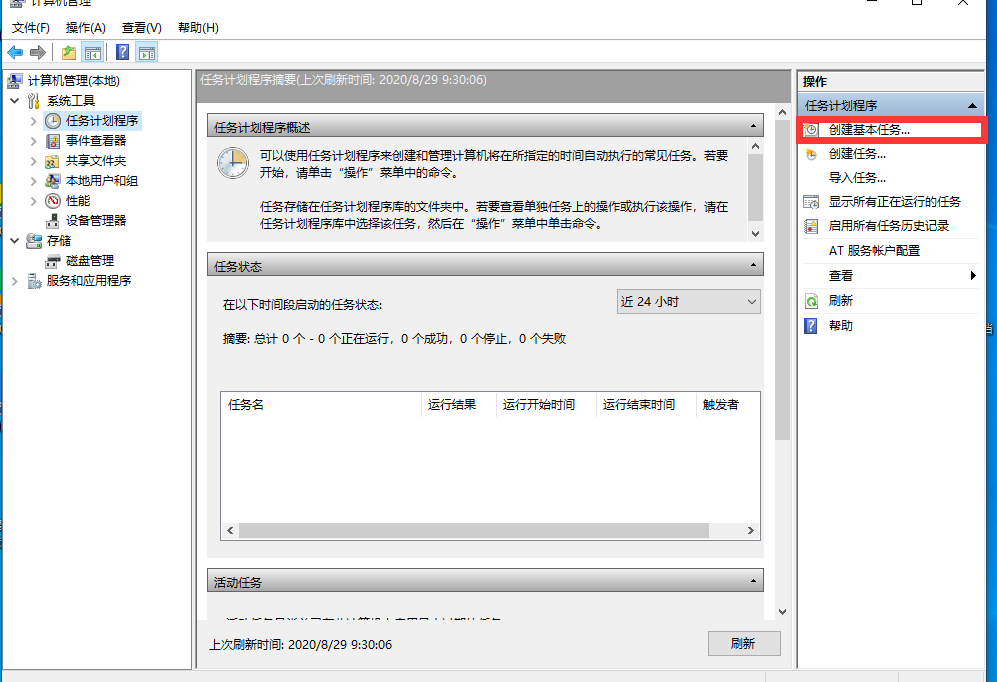997x682 pixels.
Task: Open the 操作(A) menu
Action: click(x=86, y=27)
